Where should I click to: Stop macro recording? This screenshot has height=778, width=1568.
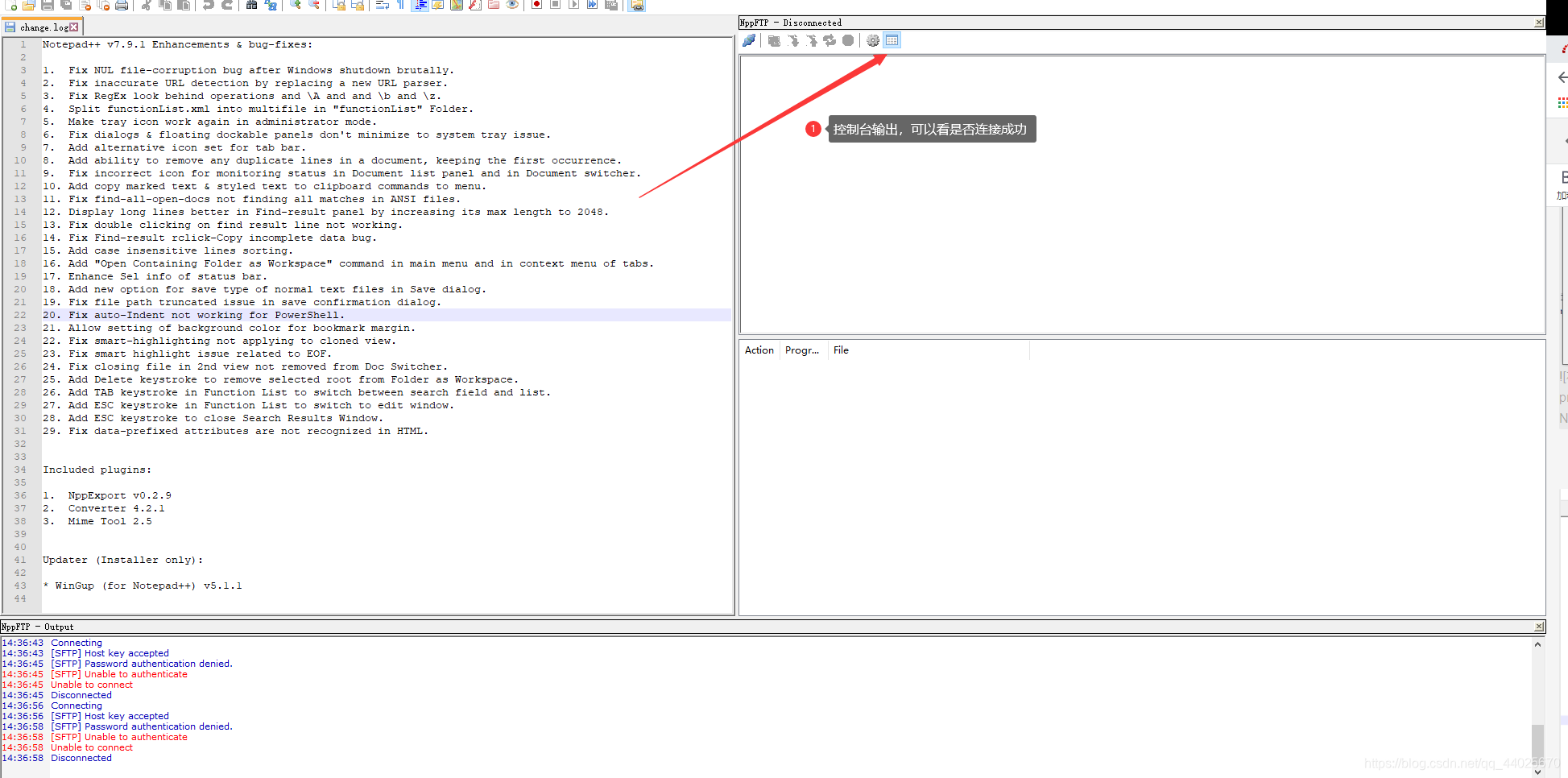[556, 5]
